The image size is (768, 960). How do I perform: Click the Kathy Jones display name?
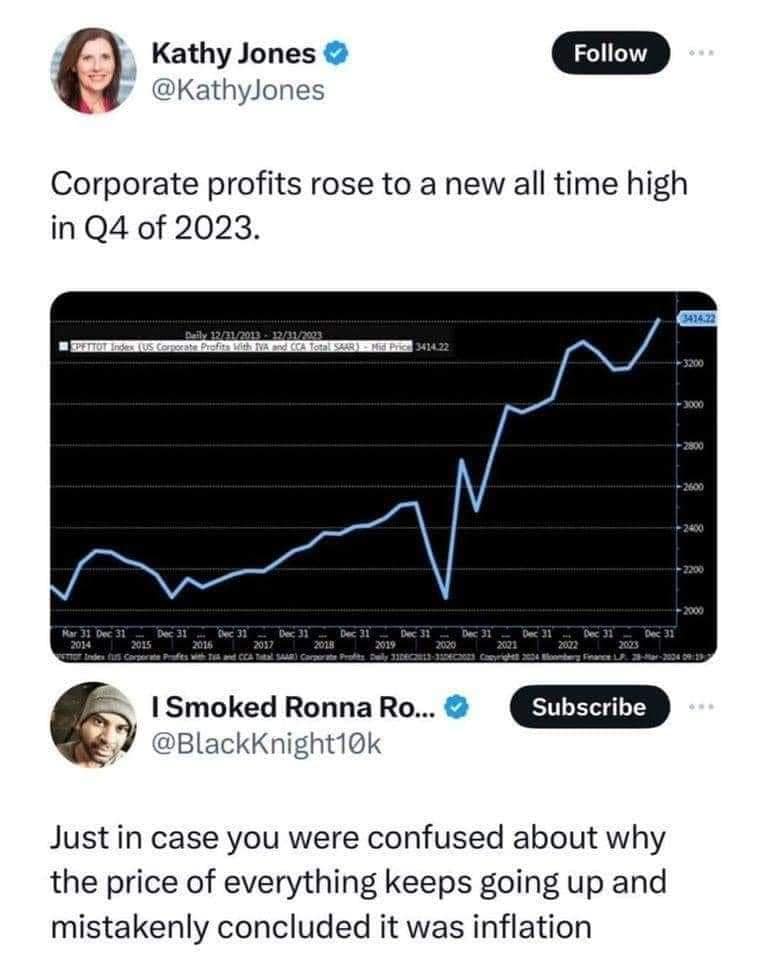pyautogui.click(x=233, y=54)
